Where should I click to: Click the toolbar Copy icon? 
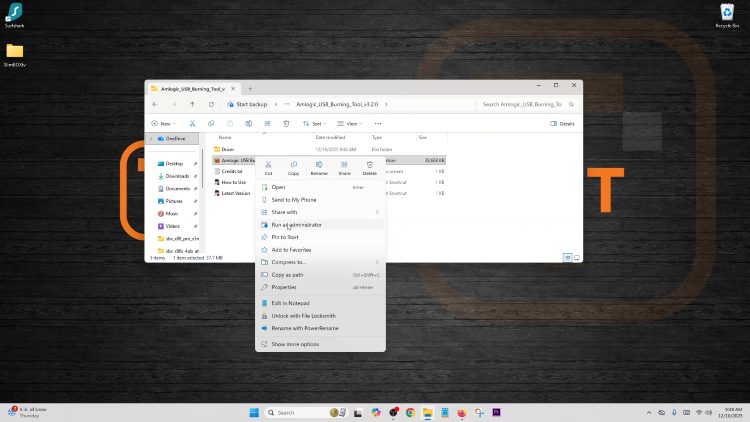pos(211,123)
